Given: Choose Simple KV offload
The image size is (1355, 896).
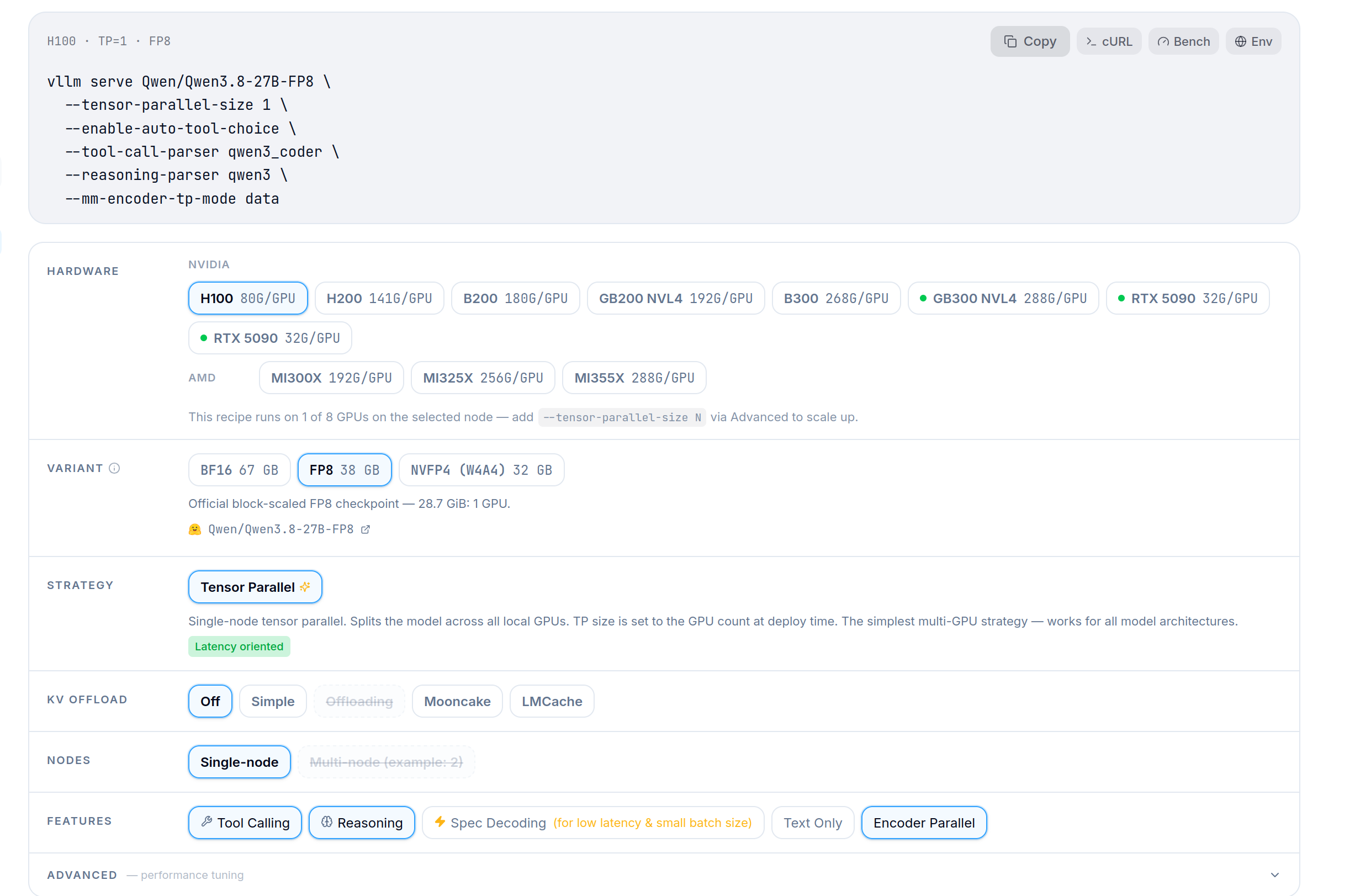Looking at the screenshot, I should 273,701.
